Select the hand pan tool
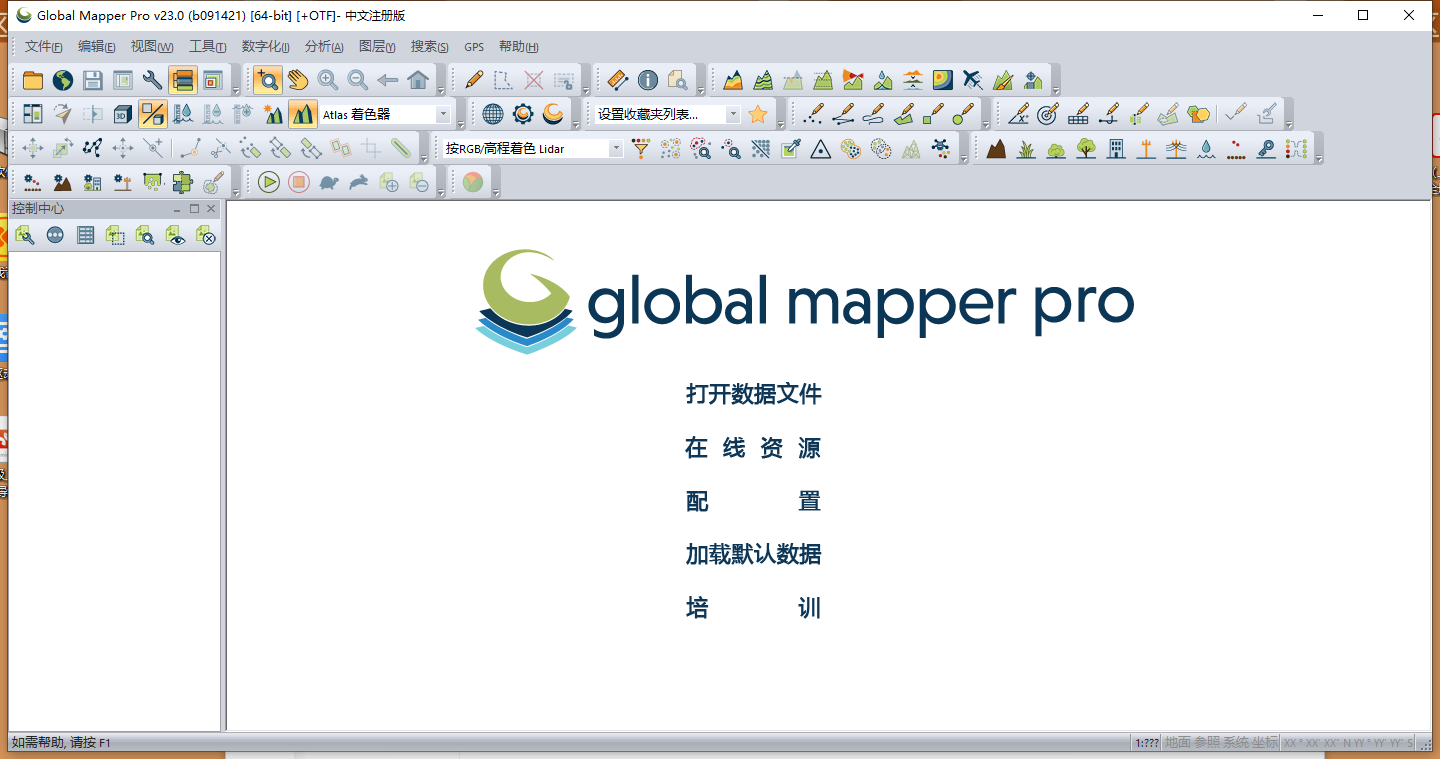This screenshot has height=759, width=1440. point(298,81)
